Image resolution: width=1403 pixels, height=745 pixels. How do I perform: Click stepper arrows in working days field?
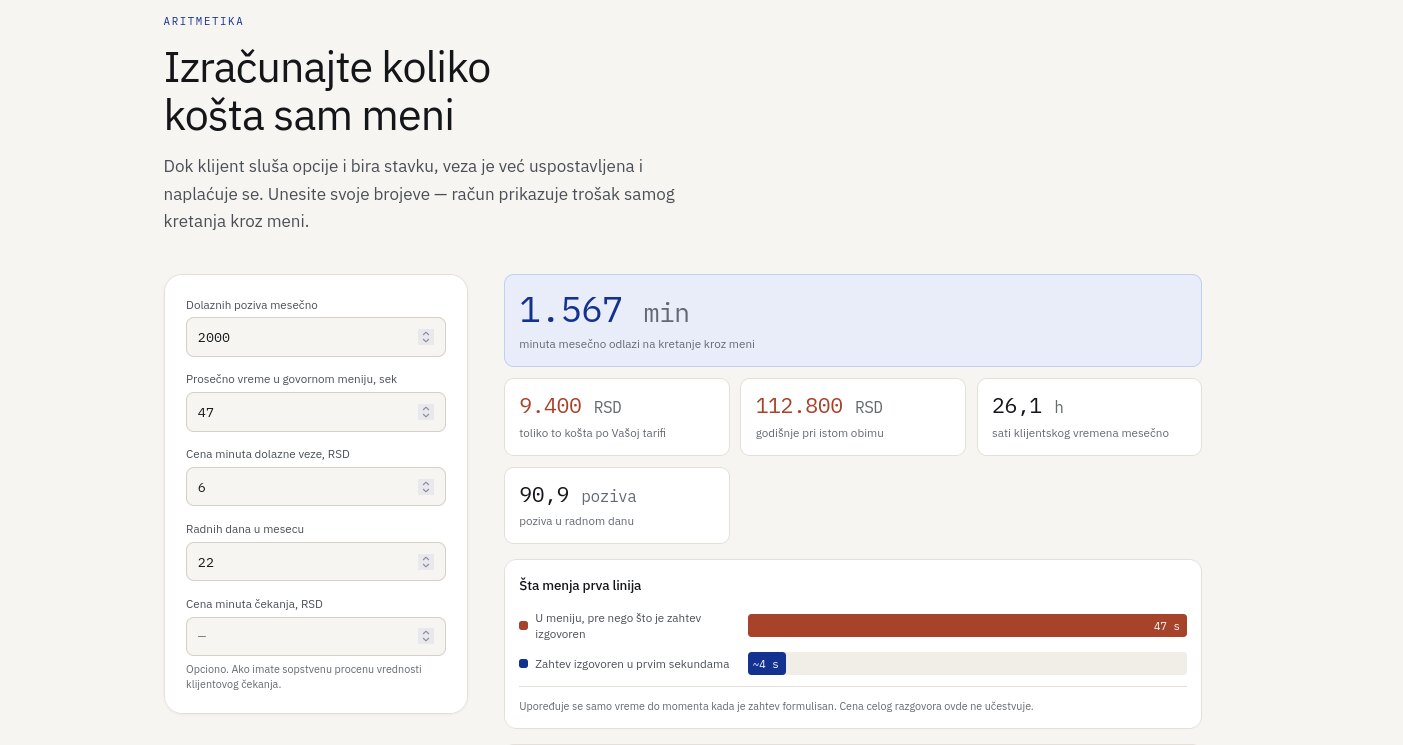tap(426, 562)
